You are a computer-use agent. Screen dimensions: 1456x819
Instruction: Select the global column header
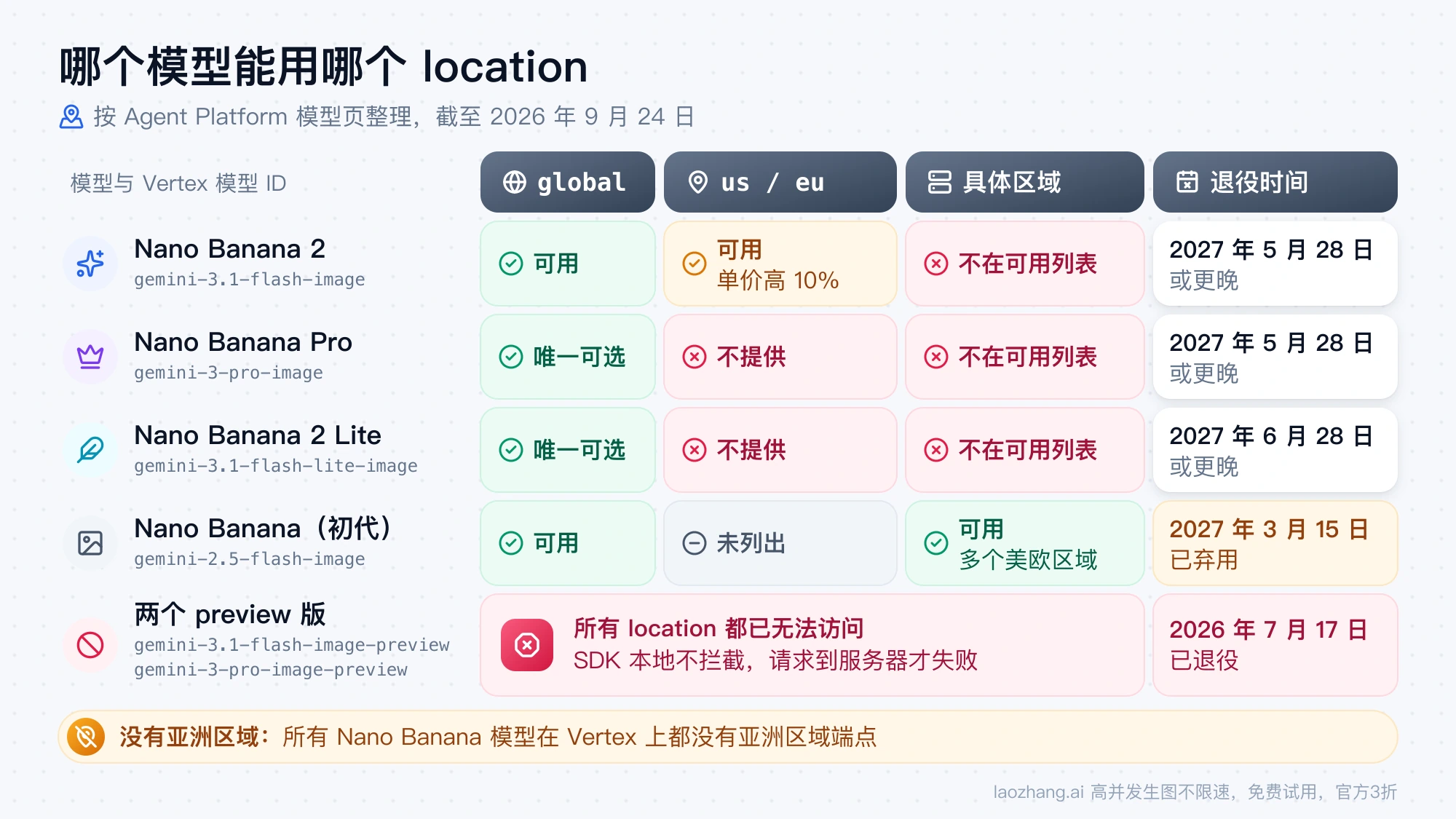(x=568, y=182)
